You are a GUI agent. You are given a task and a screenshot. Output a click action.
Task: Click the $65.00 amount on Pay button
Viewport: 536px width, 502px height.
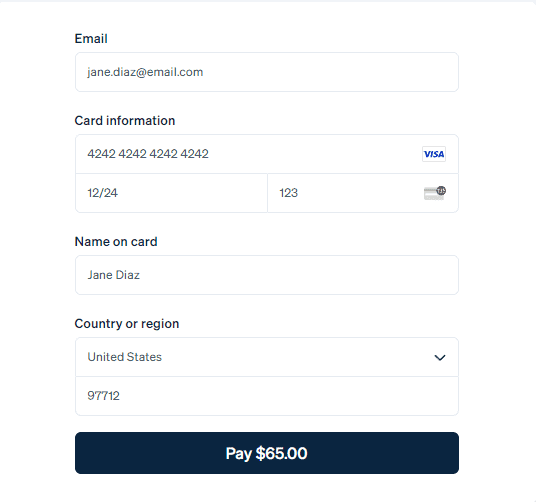(281, 453)
